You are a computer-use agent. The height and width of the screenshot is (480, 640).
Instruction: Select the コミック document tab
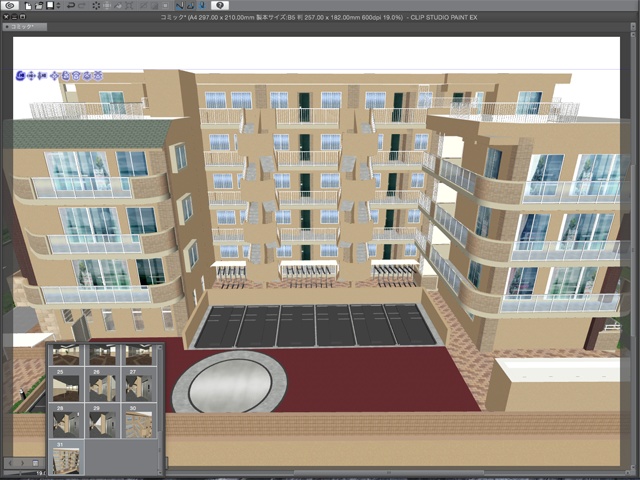(24, 27)
